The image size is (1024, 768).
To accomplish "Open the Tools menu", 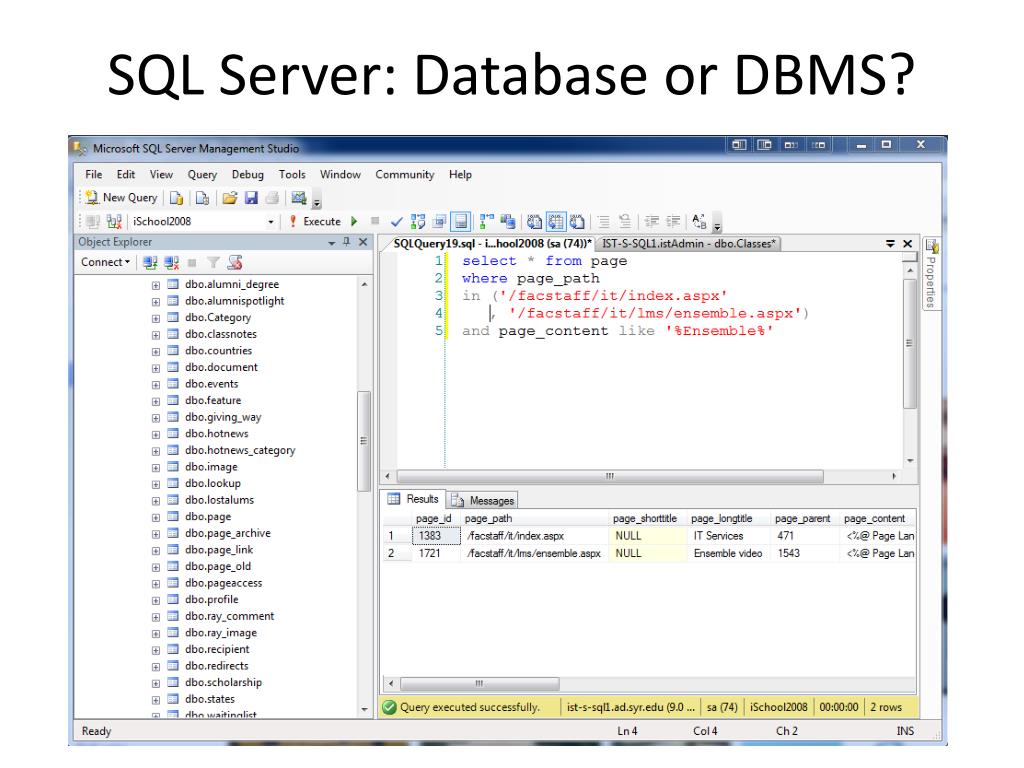I will [x=292, y=174].
